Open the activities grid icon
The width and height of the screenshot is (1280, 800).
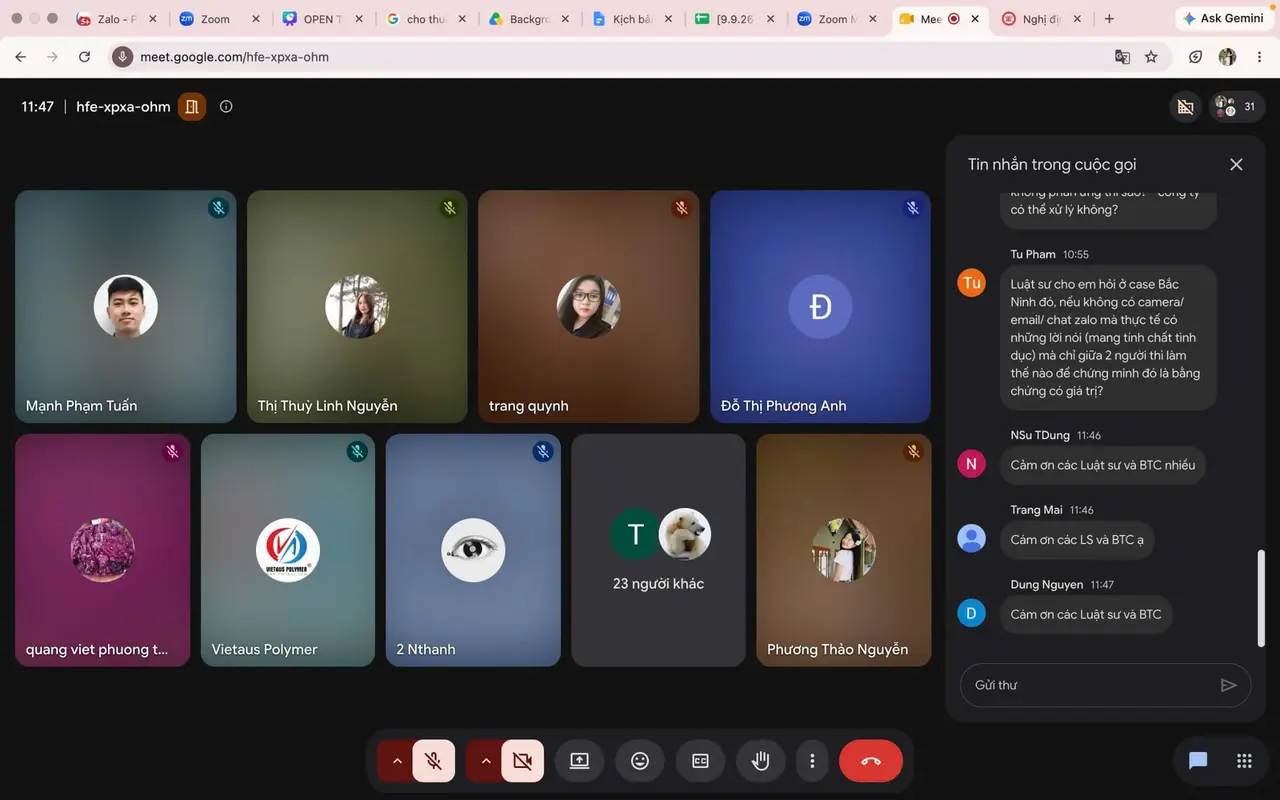(x=1244, y=761)
